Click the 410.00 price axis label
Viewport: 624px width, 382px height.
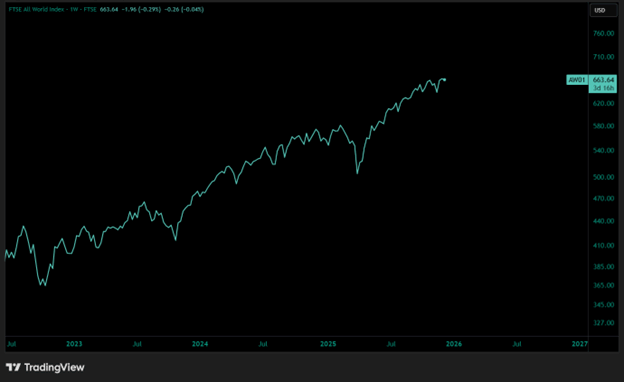(x=603, y=246)
